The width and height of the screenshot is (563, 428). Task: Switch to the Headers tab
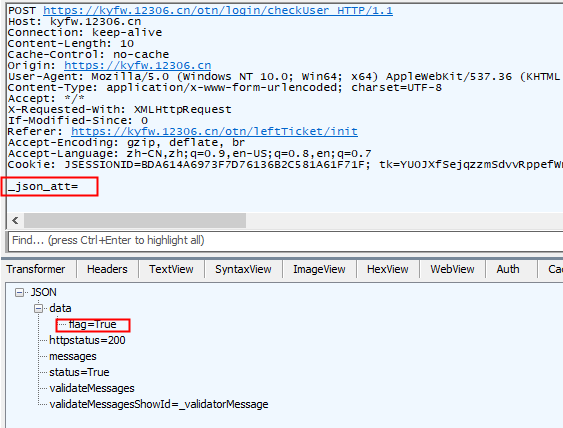point(107,269)
